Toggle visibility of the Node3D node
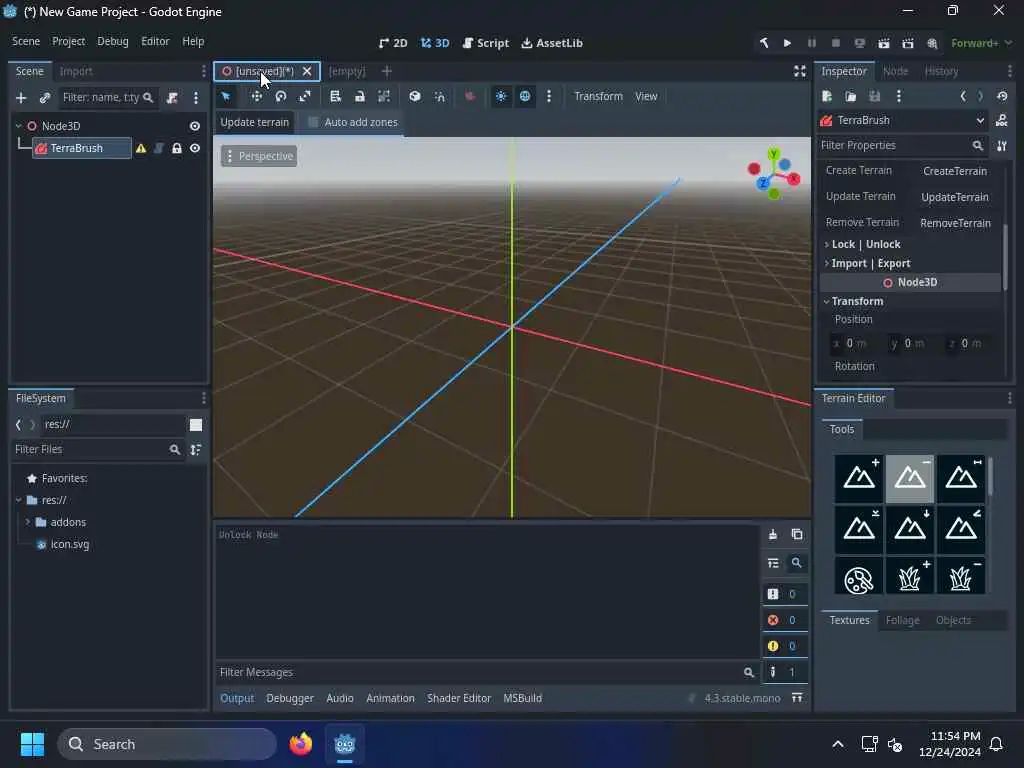 coord(195,126)
